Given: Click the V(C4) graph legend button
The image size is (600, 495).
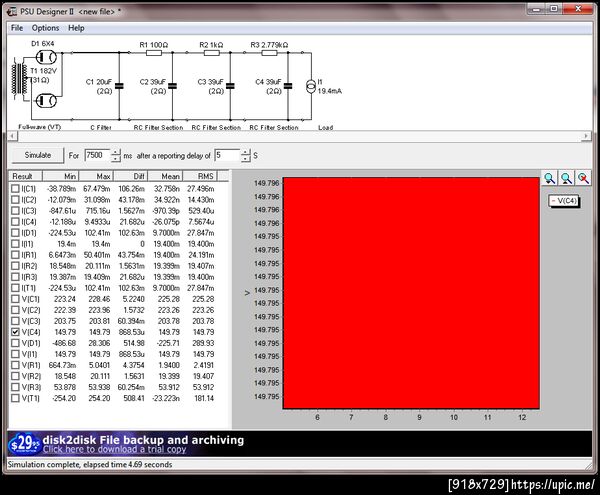Looking at the screenshot, I should (564, 201).
